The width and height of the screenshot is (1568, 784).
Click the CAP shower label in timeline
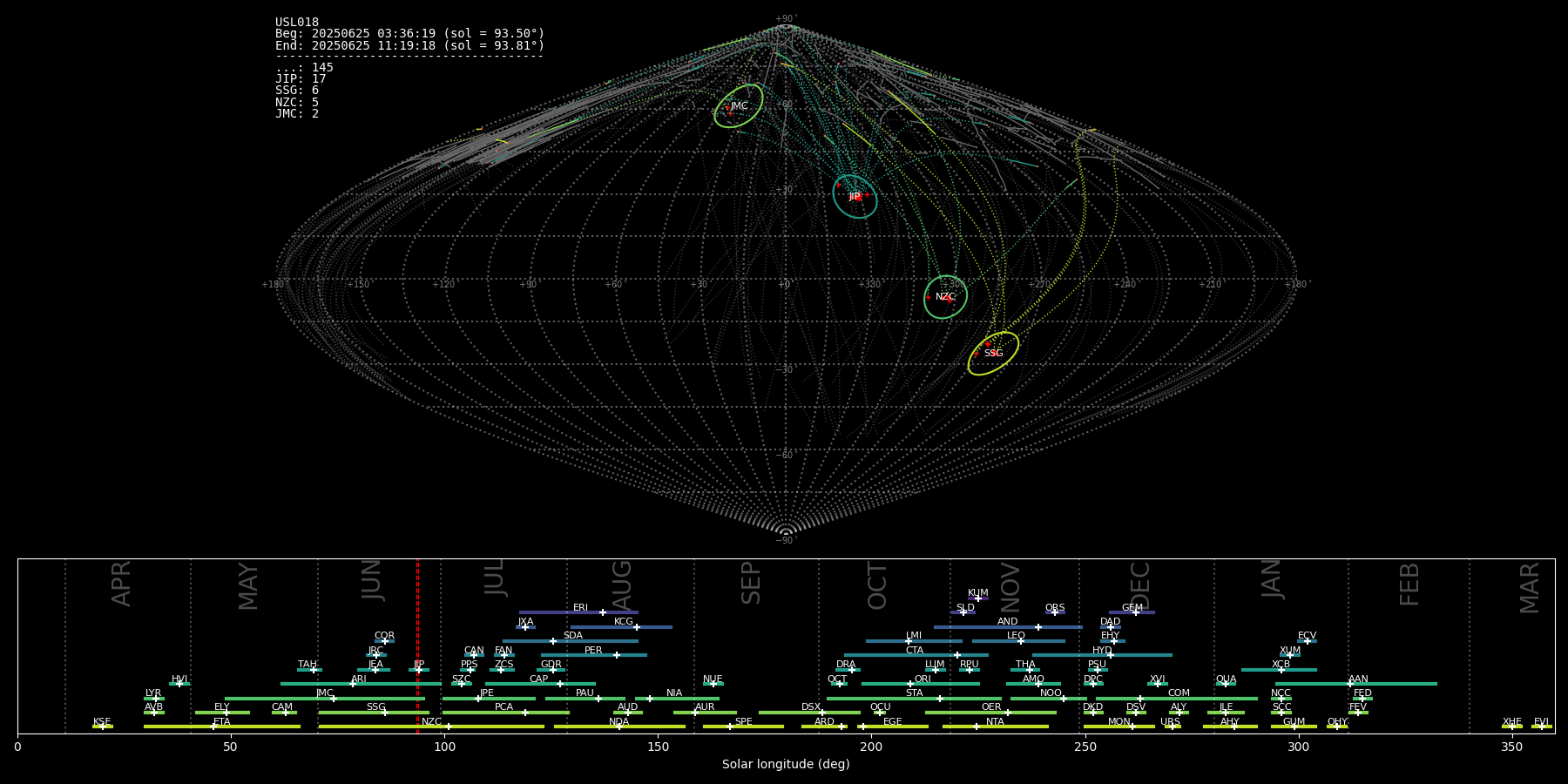click(539, 679)
